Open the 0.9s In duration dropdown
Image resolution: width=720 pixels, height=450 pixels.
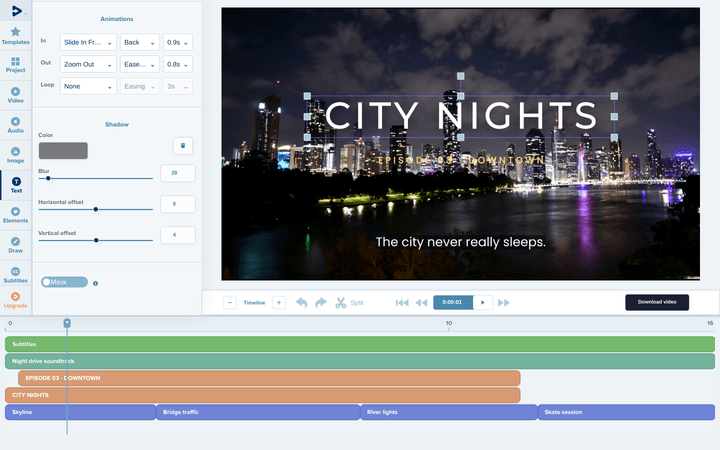[178, 42]
